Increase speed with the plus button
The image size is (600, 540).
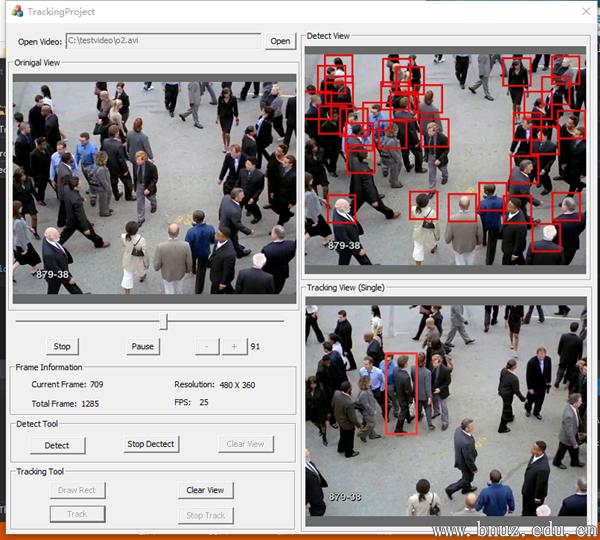234,346
